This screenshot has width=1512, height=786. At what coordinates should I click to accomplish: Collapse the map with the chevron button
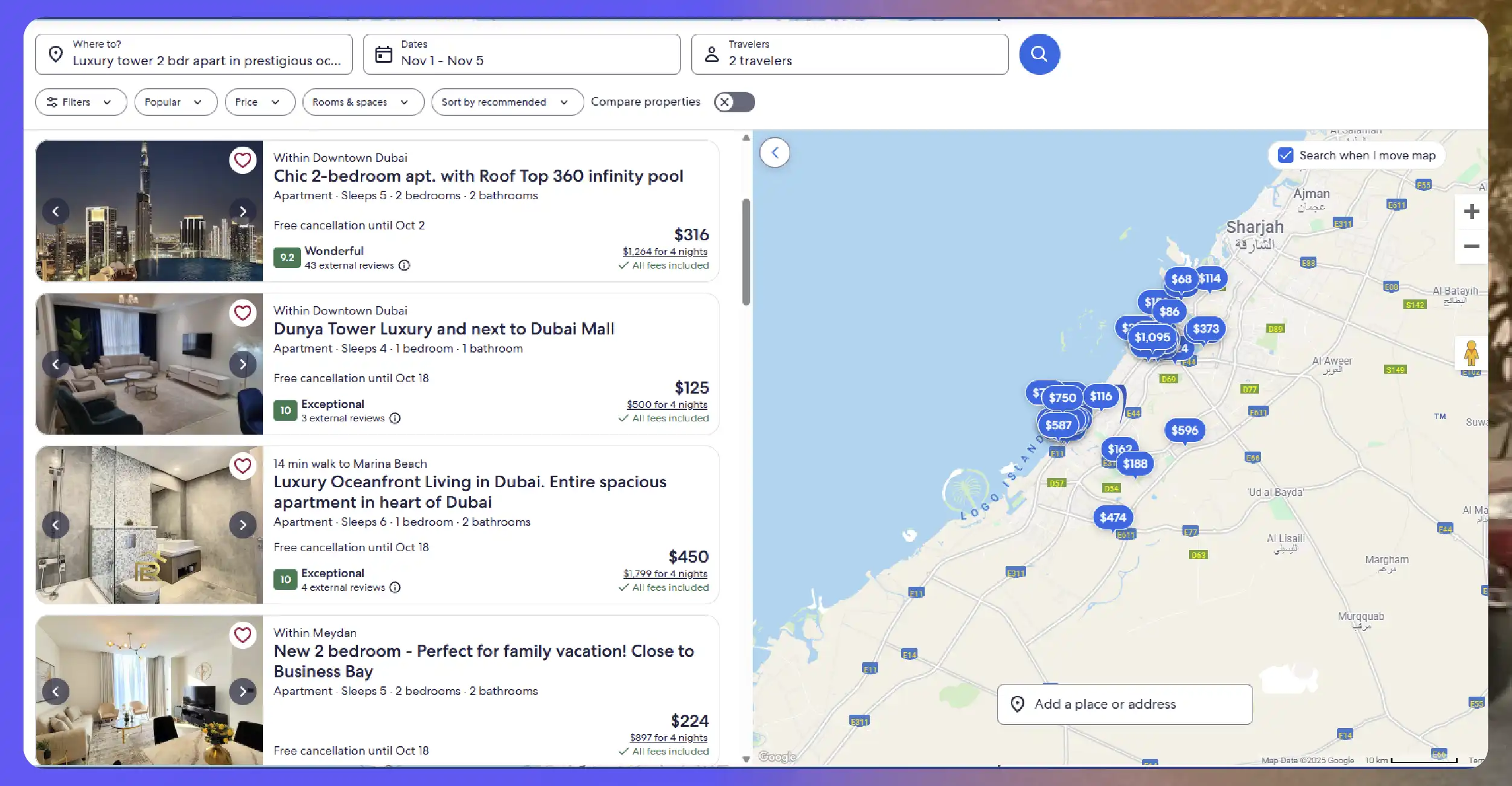tap(776, 153)
